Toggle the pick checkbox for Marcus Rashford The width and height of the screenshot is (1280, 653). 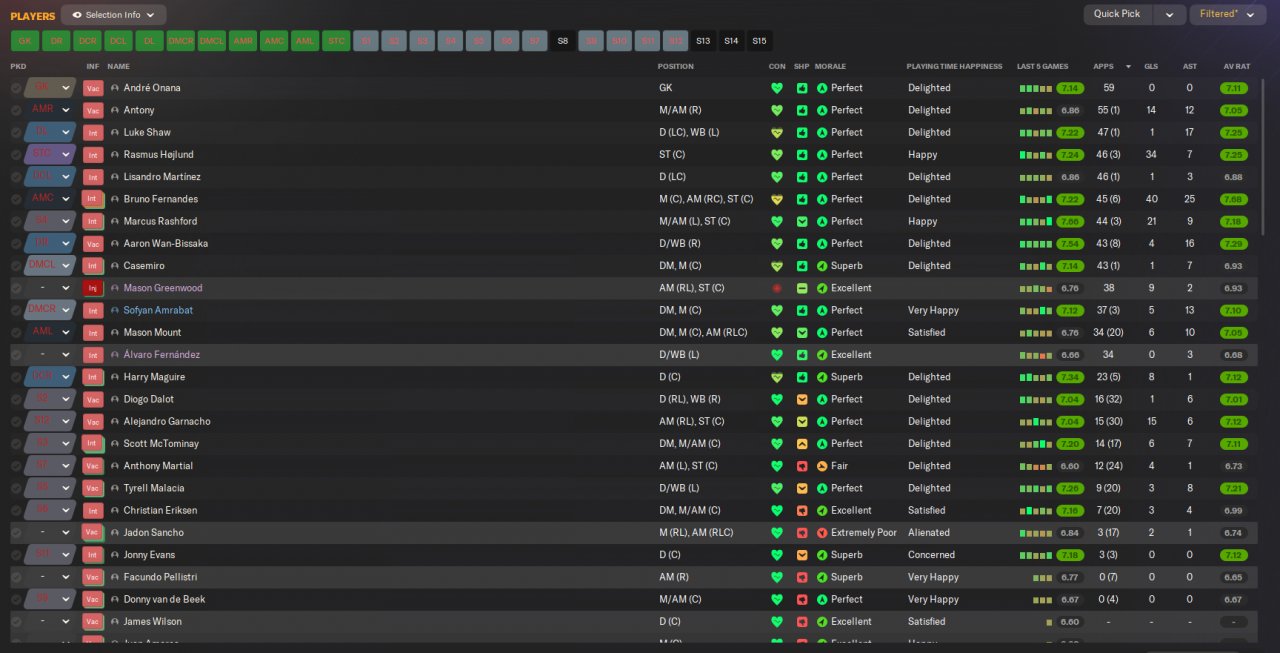16,221
